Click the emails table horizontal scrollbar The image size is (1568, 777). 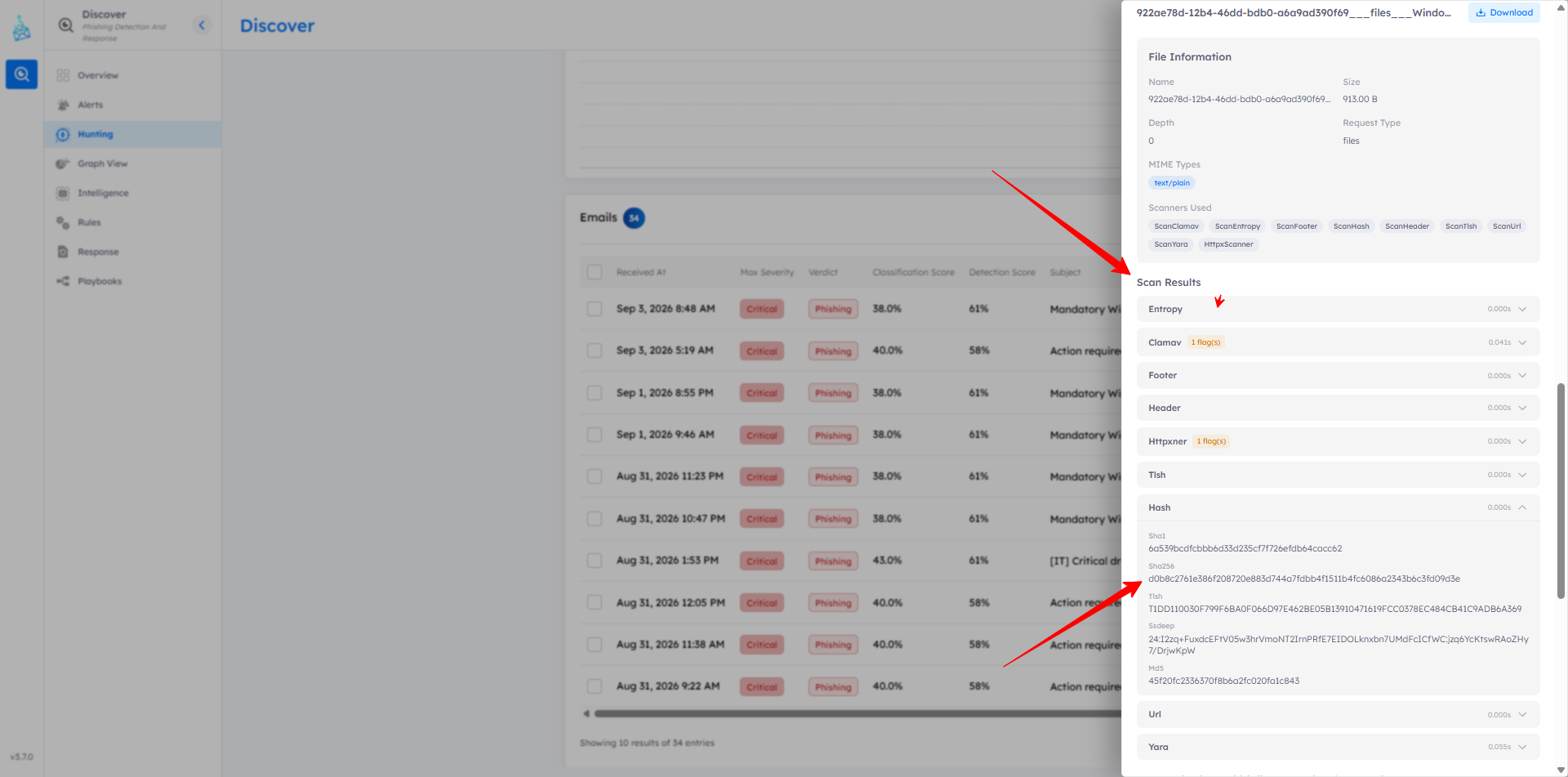tap(857, 713)
